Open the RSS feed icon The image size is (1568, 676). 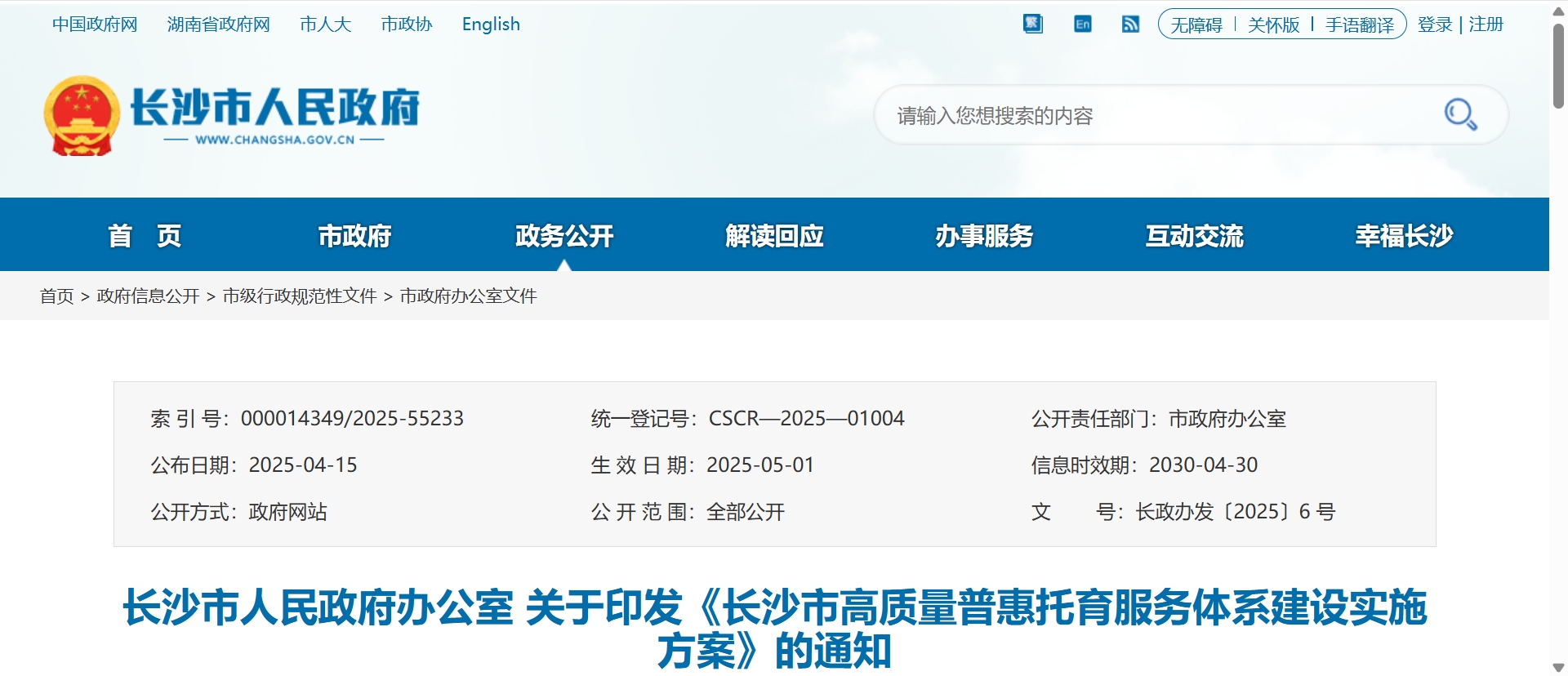tap(1130, 24)
